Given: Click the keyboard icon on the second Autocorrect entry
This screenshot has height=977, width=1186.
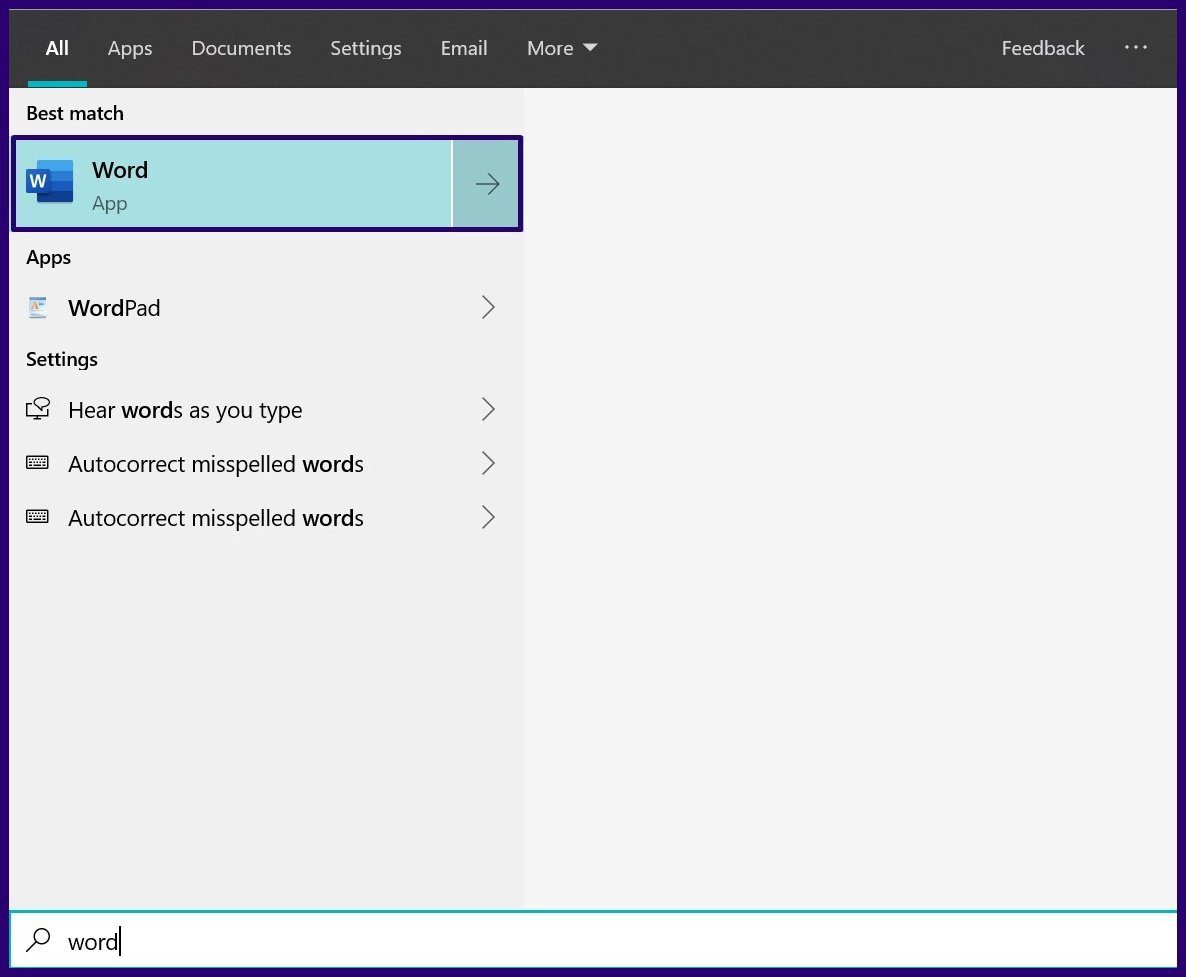Looking at the screenshot, I should point(37,517).
